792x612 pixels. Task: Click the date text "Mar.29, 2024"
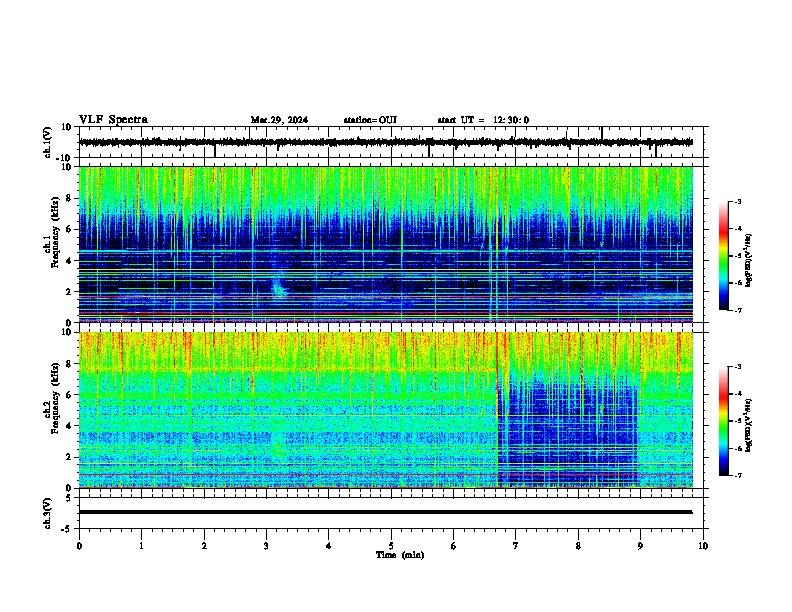[x=279, y=120]
